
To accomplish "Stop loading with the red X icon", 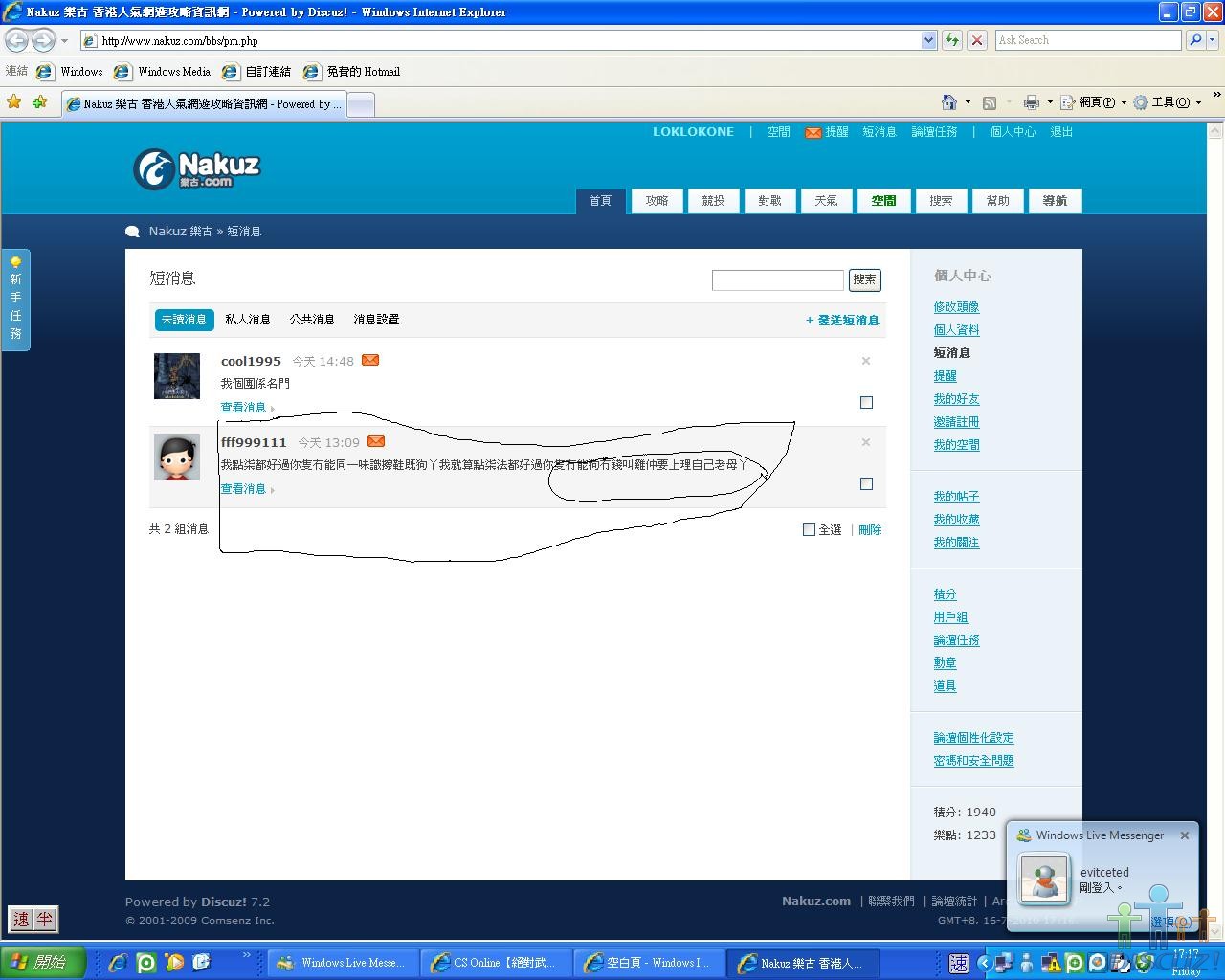I will (x=976, y=40).
